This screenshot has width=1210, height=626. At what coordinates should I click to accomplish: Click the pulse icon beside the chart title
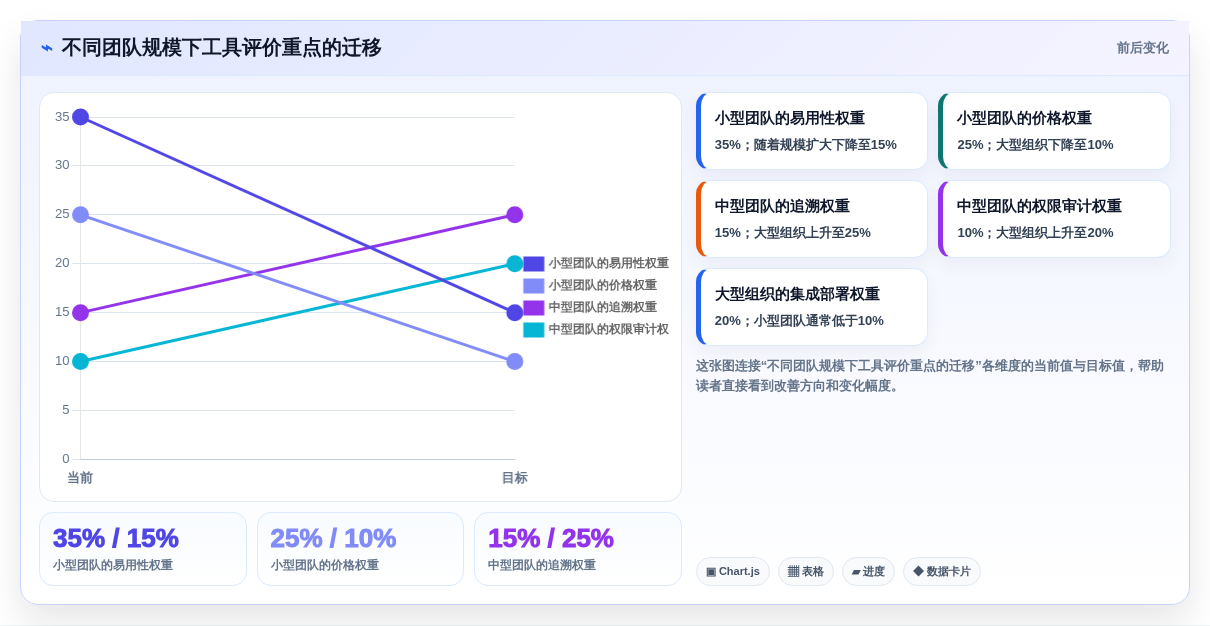(x=47, y=48)
